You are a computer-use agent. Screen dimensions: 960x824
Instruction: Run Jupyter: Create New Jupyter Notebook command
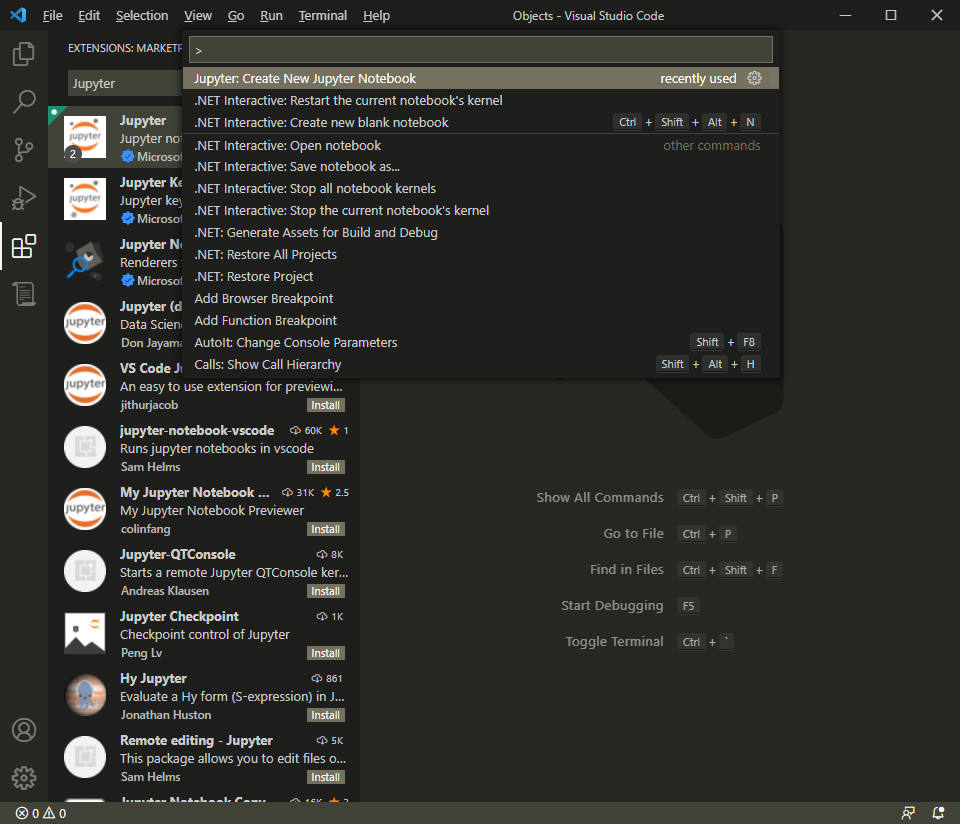point(481,78)
